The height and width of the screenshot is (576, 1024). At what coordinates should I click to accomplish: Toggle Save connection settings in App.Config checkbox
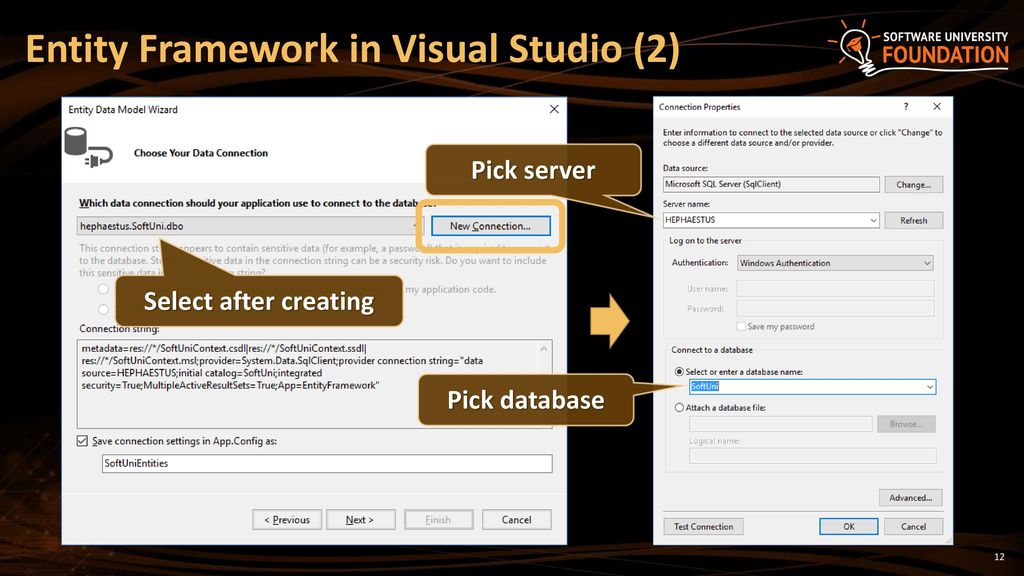coord(82,441)
